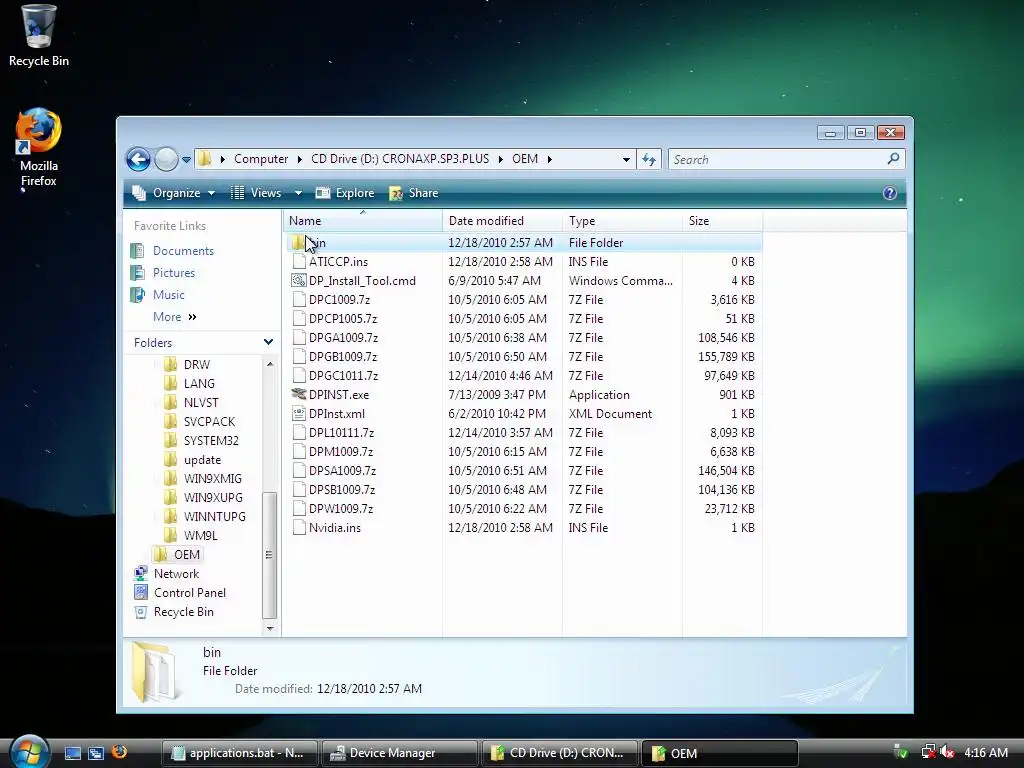Select ATICCP.ins file icon
Image resolution: width=1024 pixels, height=768 pixels.
[x=298, y=262]
